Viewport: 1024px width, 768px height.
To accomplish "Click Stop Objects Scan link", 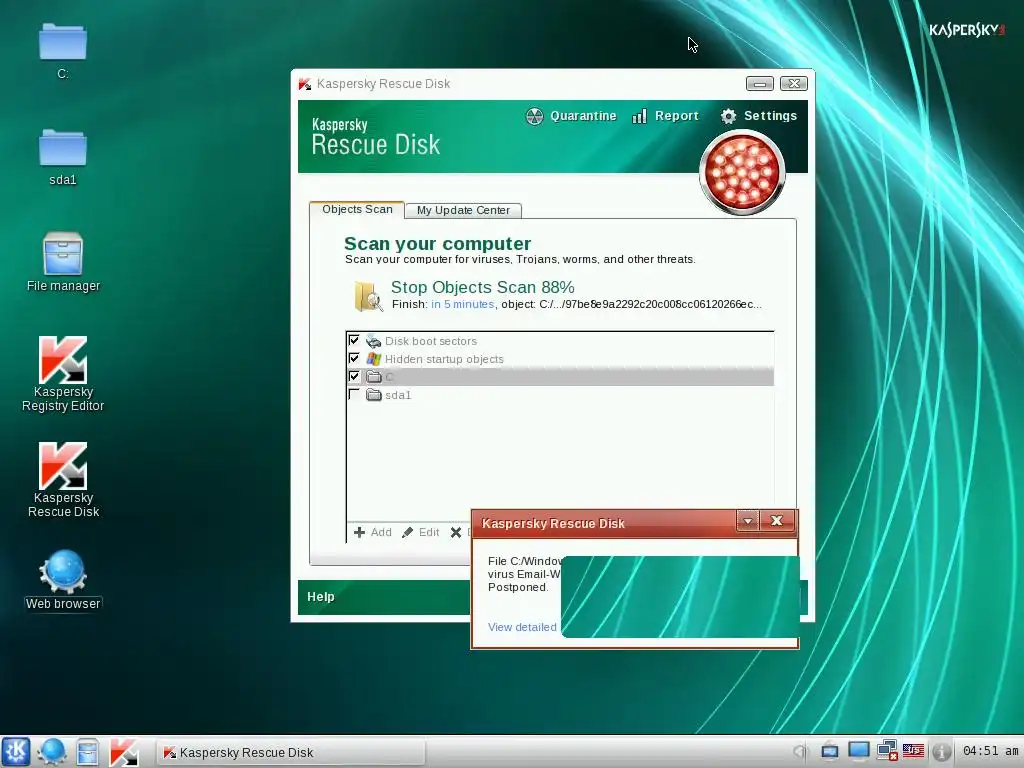I will (483, 287).
